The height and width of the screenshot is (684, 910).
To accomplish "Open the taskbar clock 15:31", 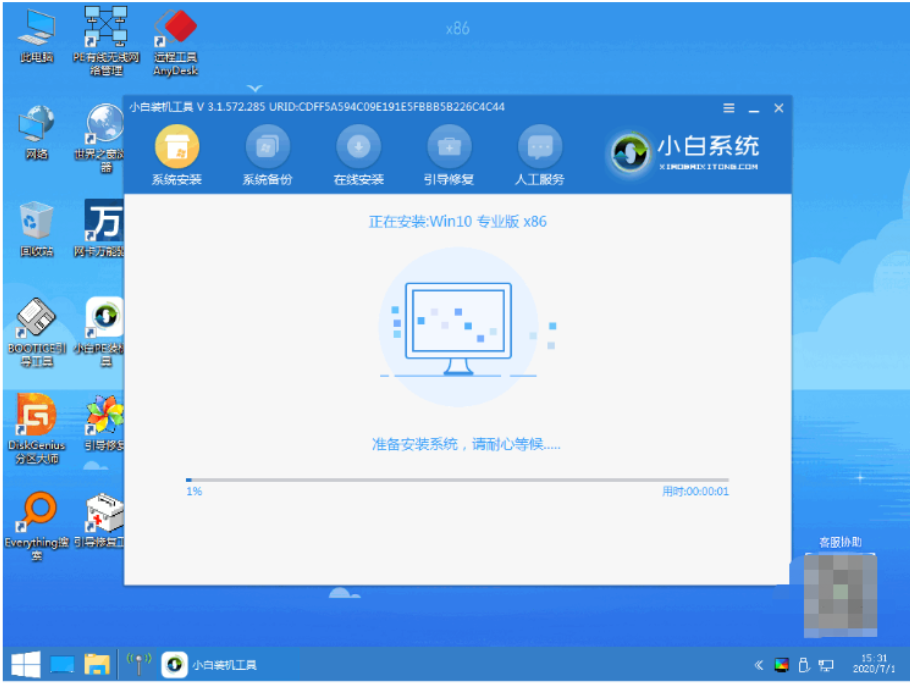I will [x=874, y=664].
